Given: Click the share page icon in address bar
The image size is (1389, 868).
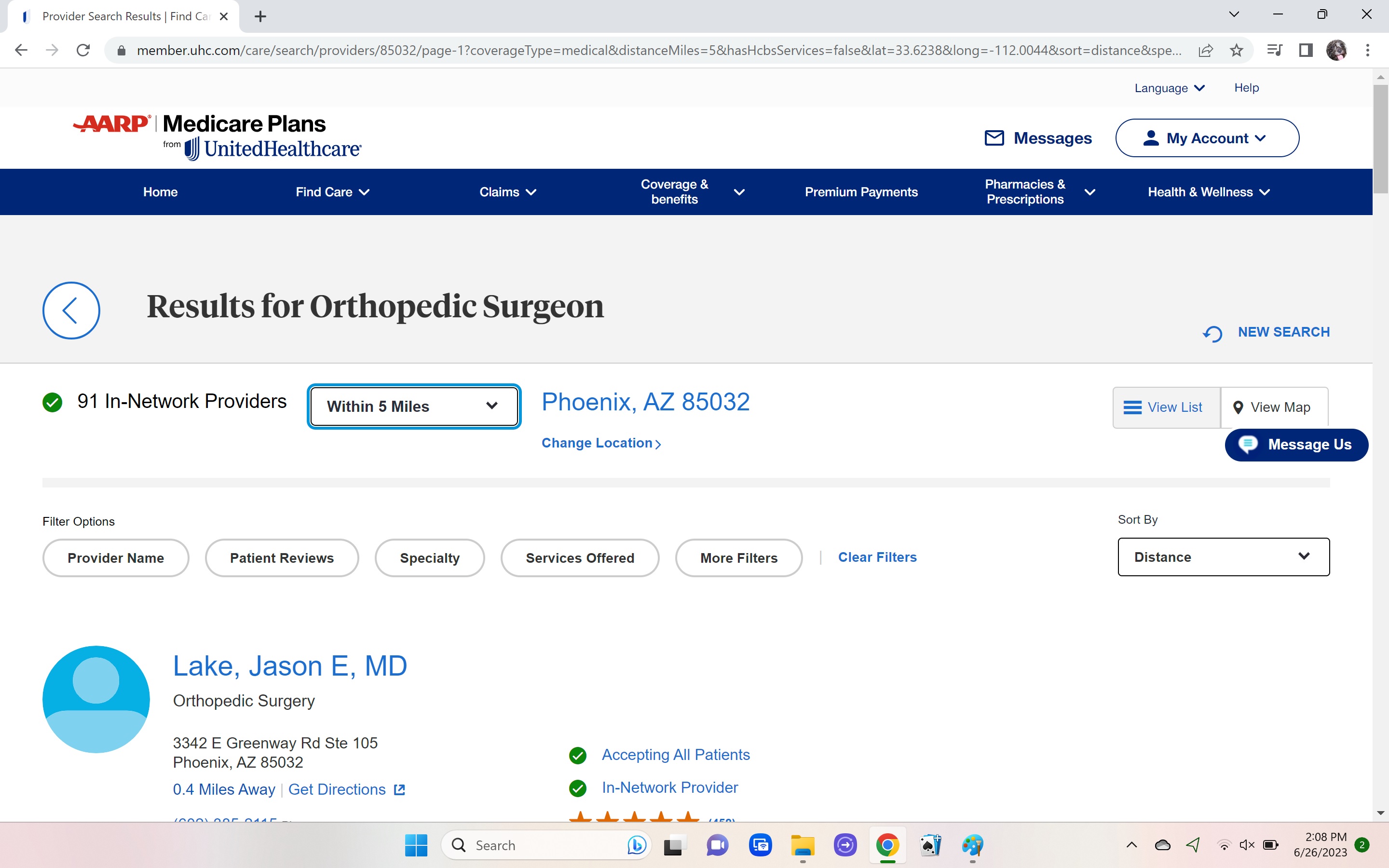Looking at the screenshot, I should pyautogui.click(x=1205, y=51).
